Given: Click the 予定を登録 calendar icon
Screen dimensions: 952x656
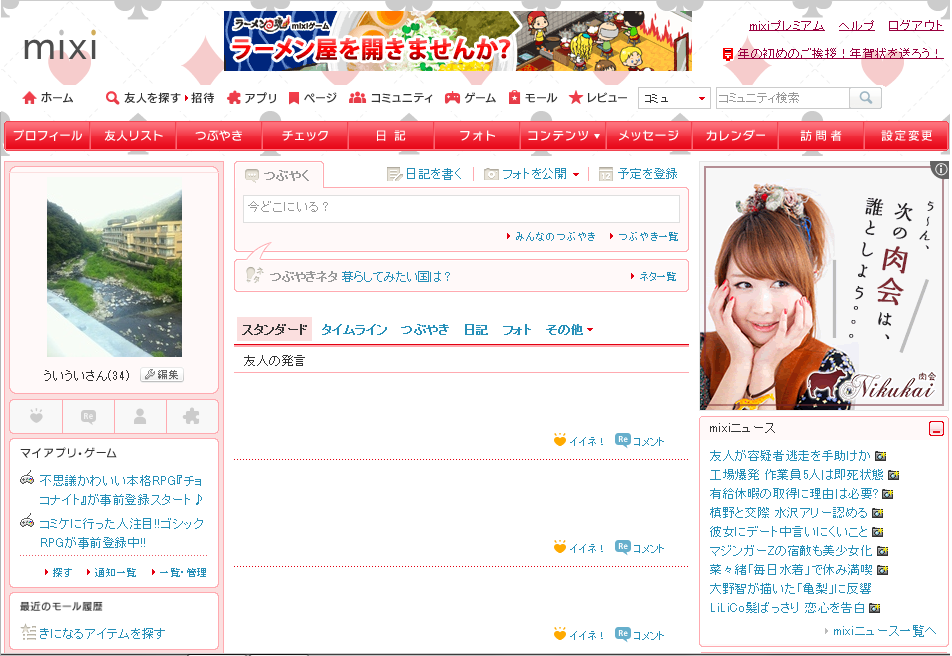Looking at the screenshot, I should [606, 174].
